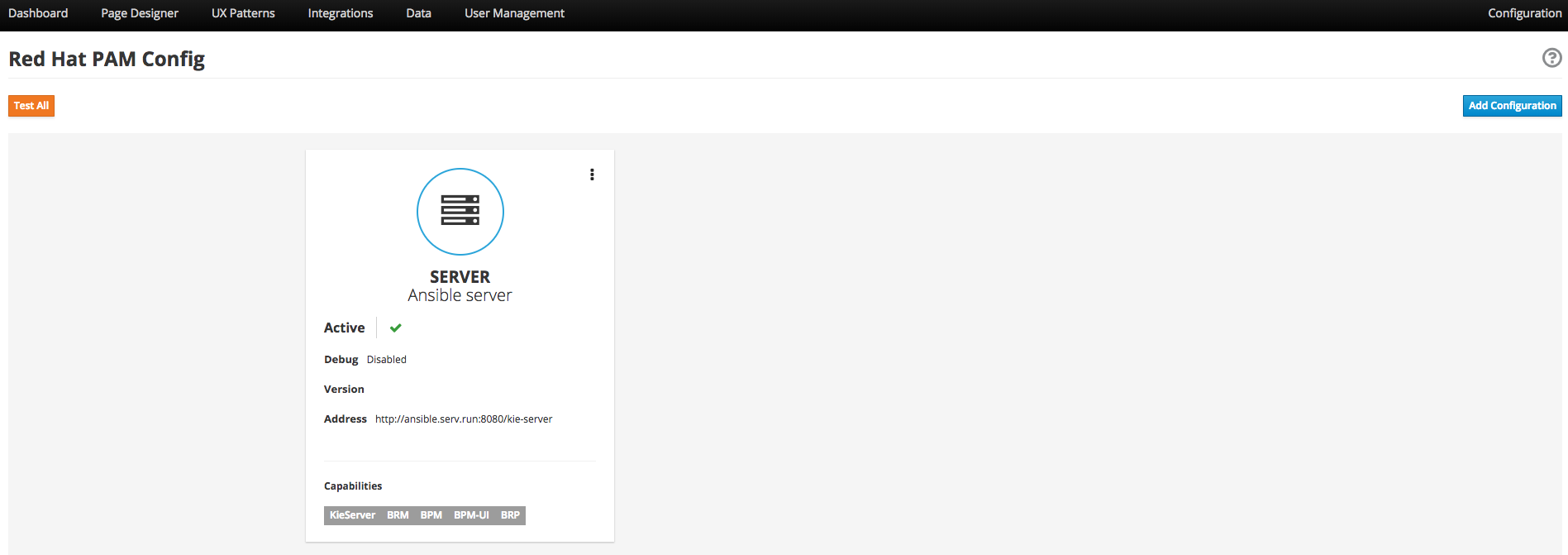
Task: Open the User Management menu
Action: point(514,13)
